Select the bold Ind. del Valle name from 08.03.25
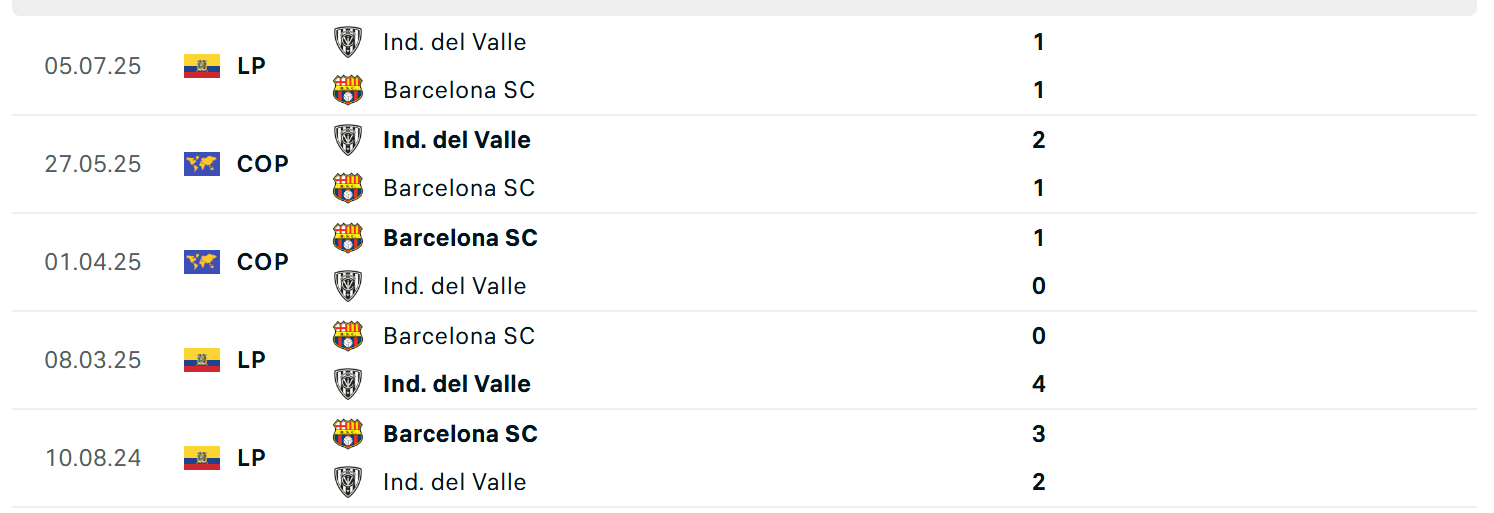The image size is (1494, 513). click(x=456, y=384)
